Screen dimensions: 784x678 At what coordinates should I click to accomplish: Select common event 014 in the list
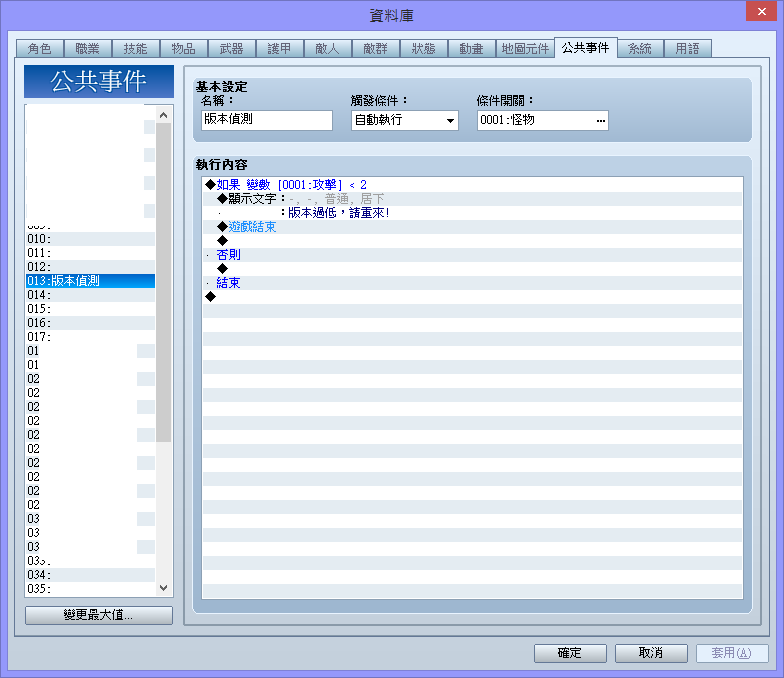point(90,294)
